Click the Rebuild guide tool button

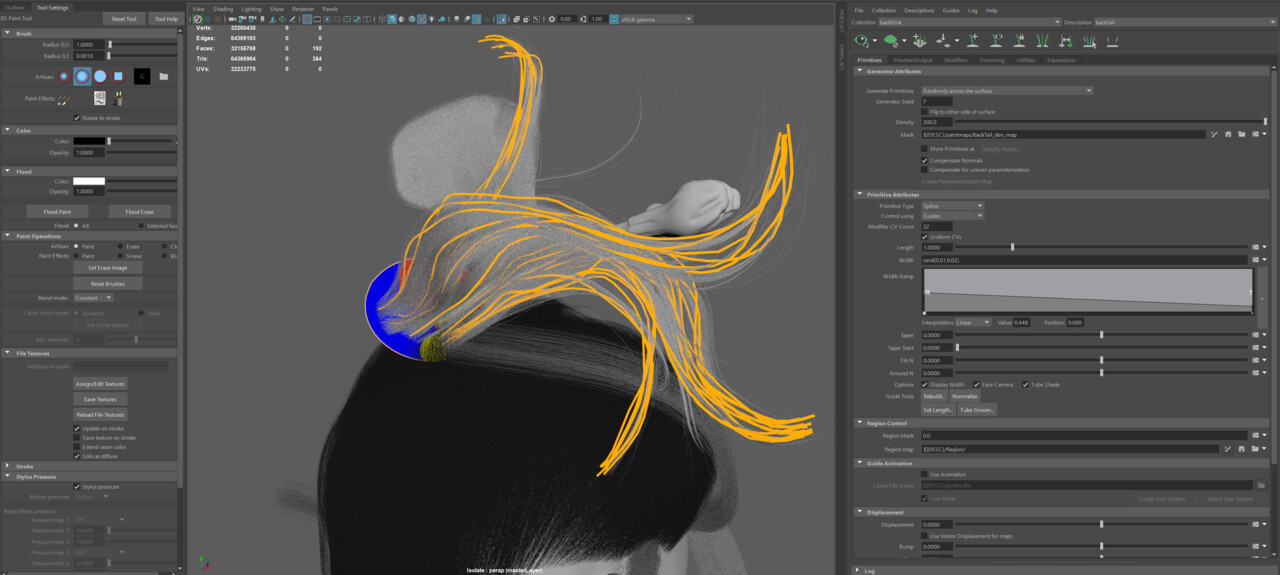pyautogui.click(x=934, y=397)
